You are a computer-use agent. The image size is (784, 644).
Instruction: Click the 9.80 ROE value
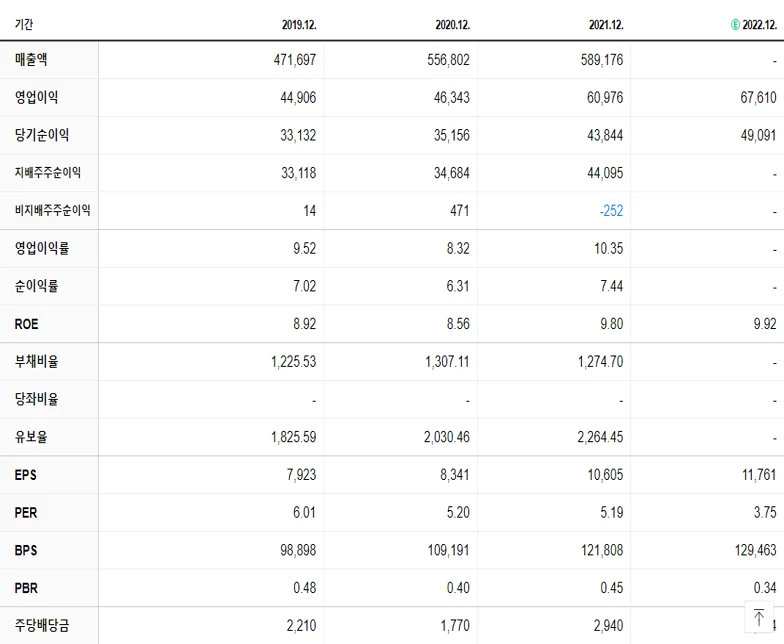612,324
